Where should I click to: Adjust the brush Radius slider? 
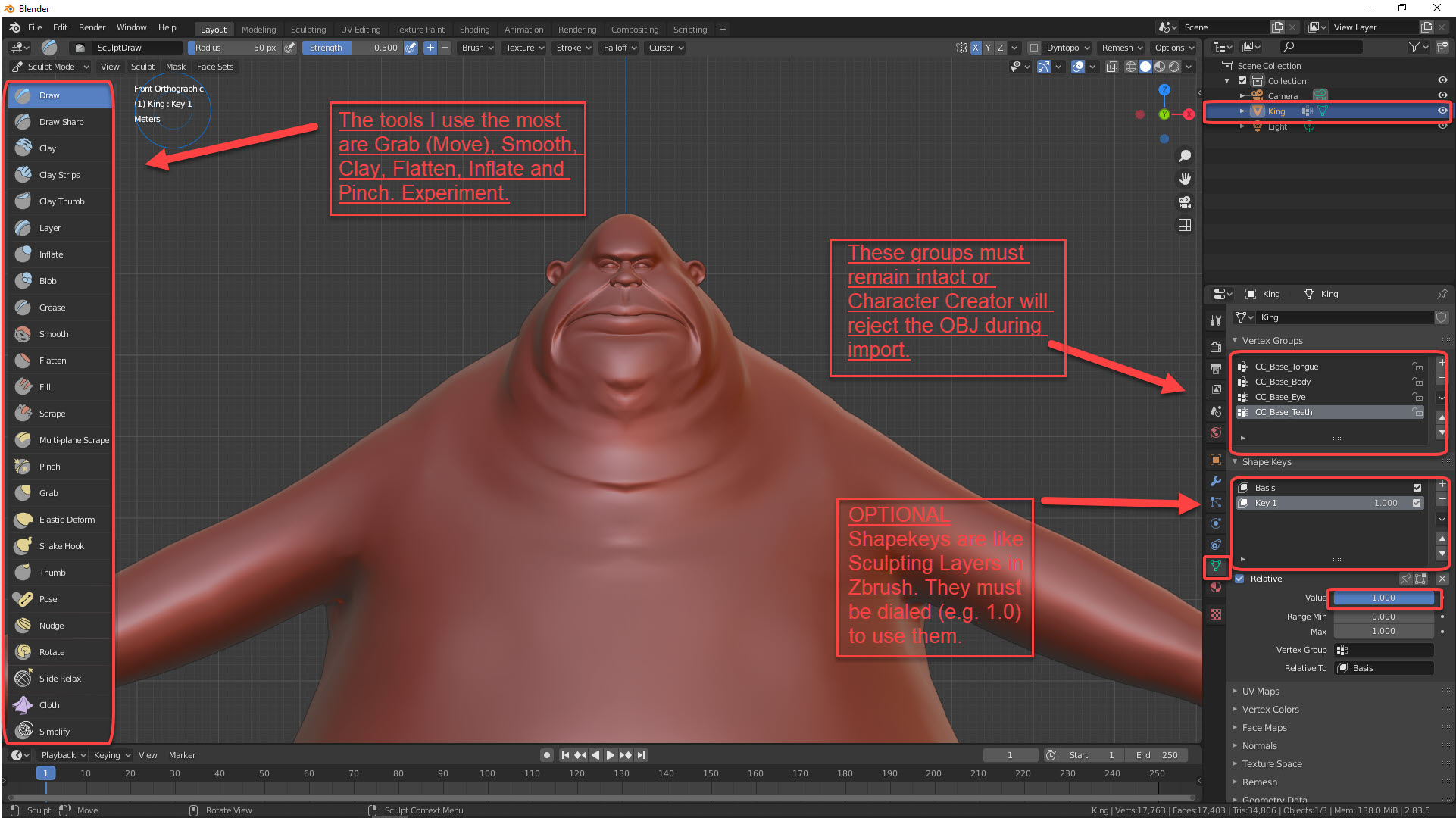coord(234,48)
